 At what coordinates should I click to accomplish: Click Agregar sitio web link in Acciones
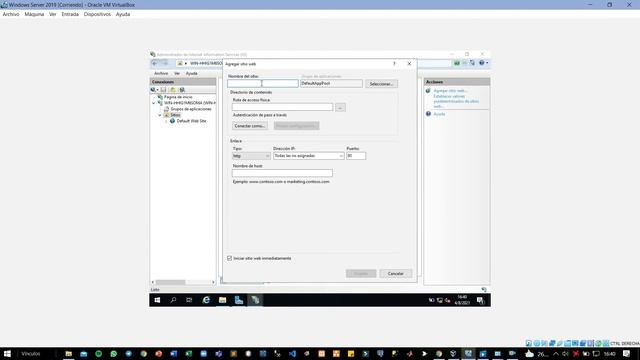pos(450,91)
